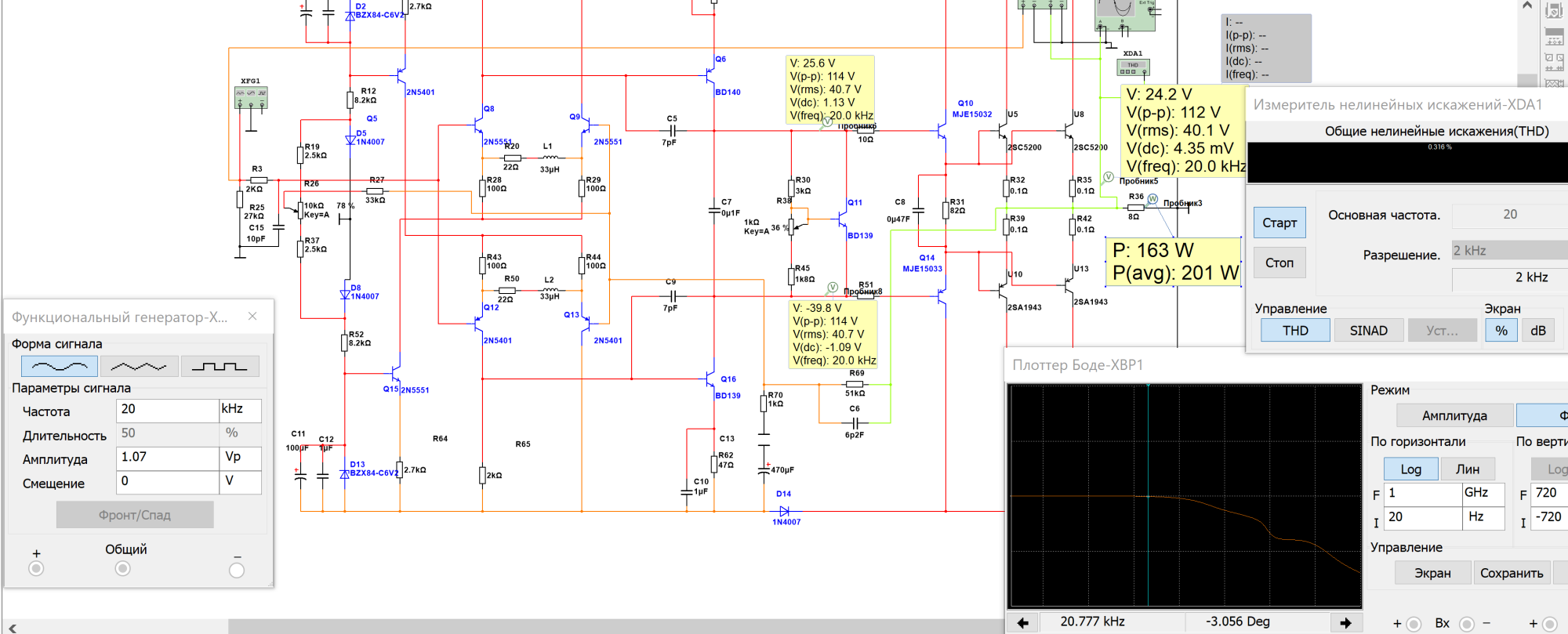
Task: Click vertical scrollbar thumb near top right
Action: (1526, 80)
